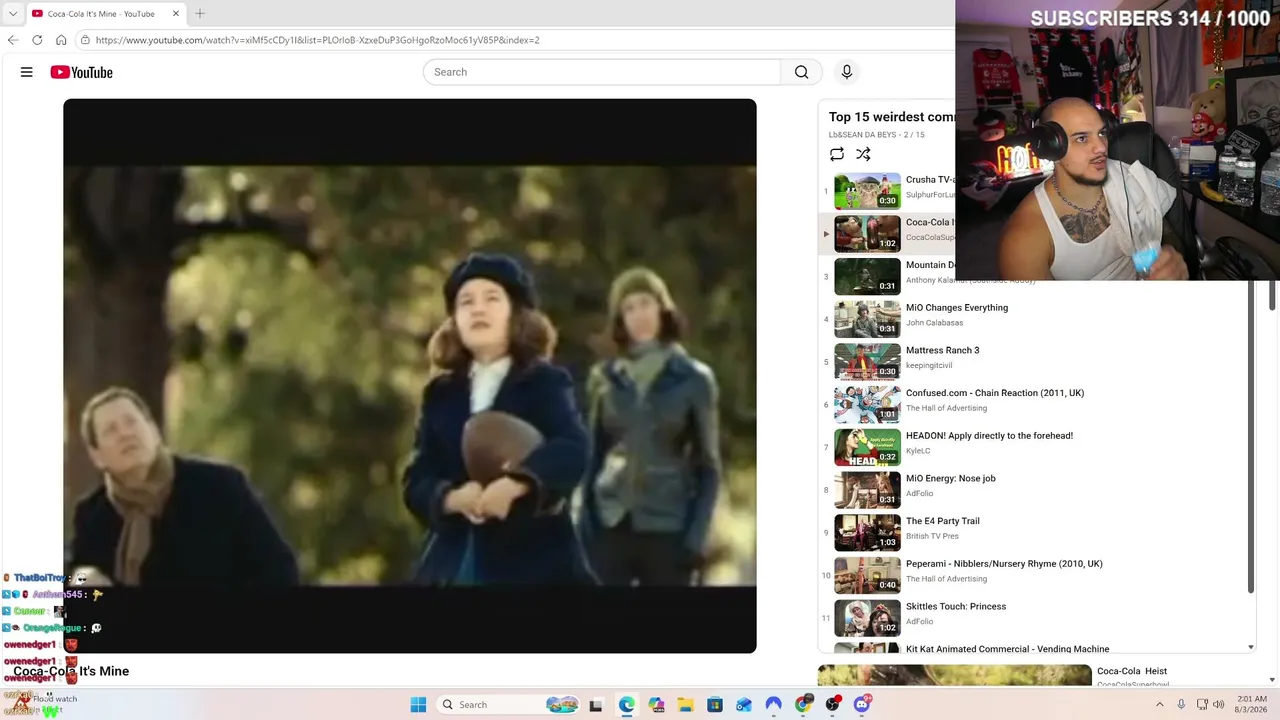Click the Top 15 weirdest playlist title
The height and width of the screenshot is (720, 1280).
pyautogui.click(x=891, y=117)
